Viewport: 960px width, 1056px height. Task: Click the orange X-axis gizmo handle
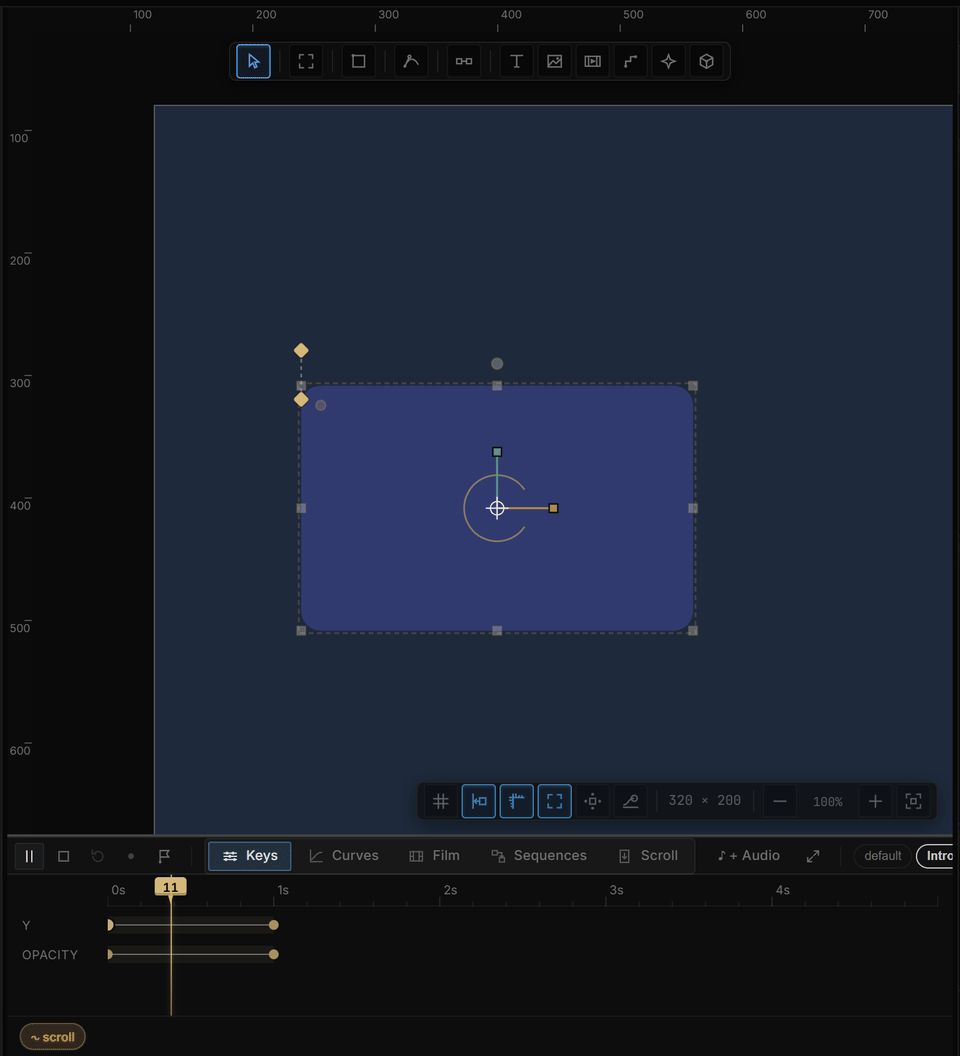pyautogui.click(x=553, y=508)
